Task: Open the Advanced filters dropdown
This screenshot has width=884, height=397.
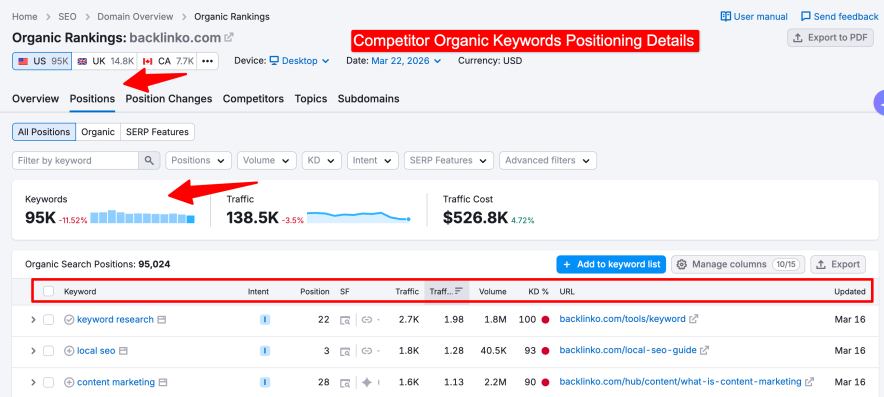Action: 548,160
